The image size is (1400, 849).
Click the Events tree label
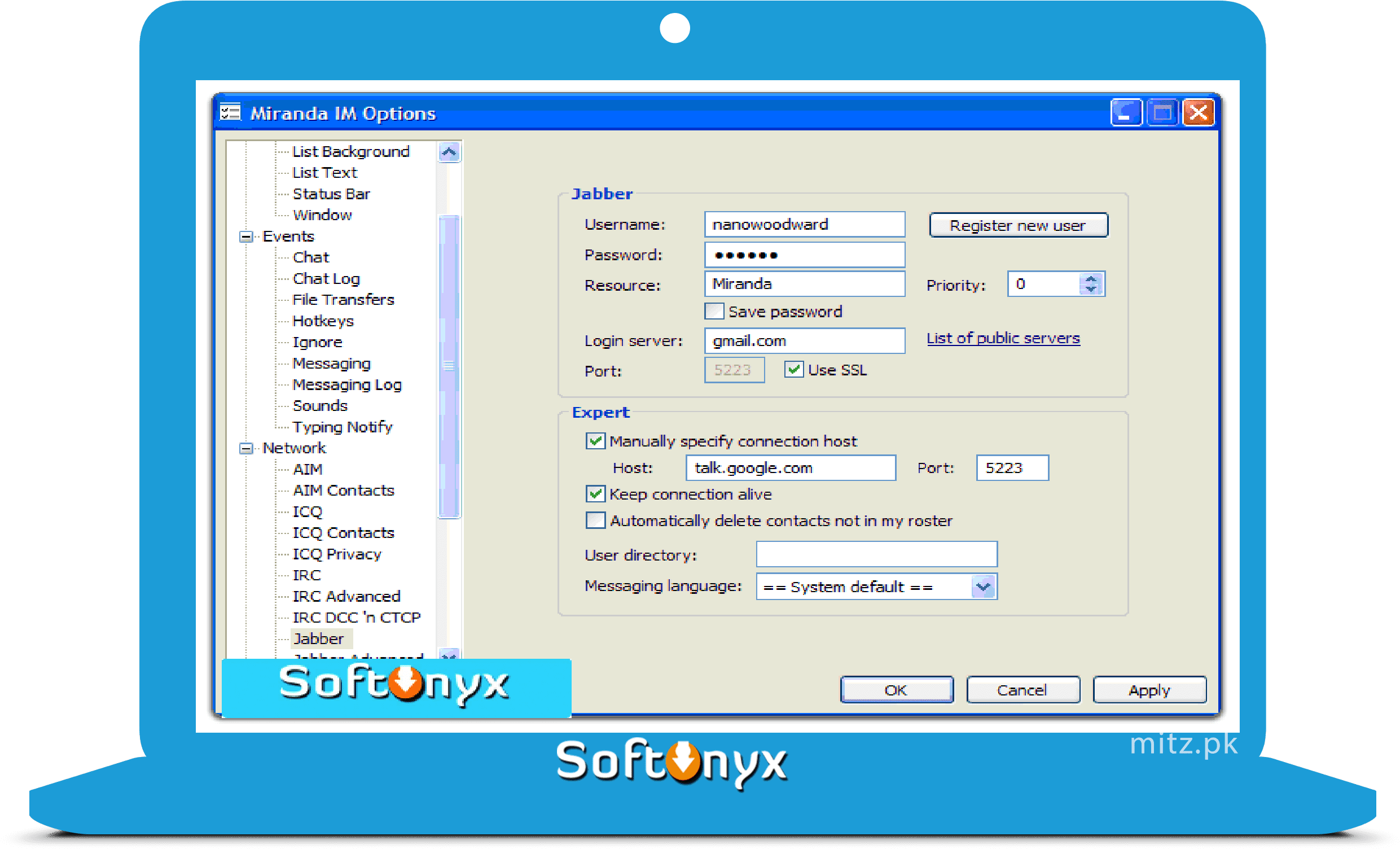coord(288,237)
